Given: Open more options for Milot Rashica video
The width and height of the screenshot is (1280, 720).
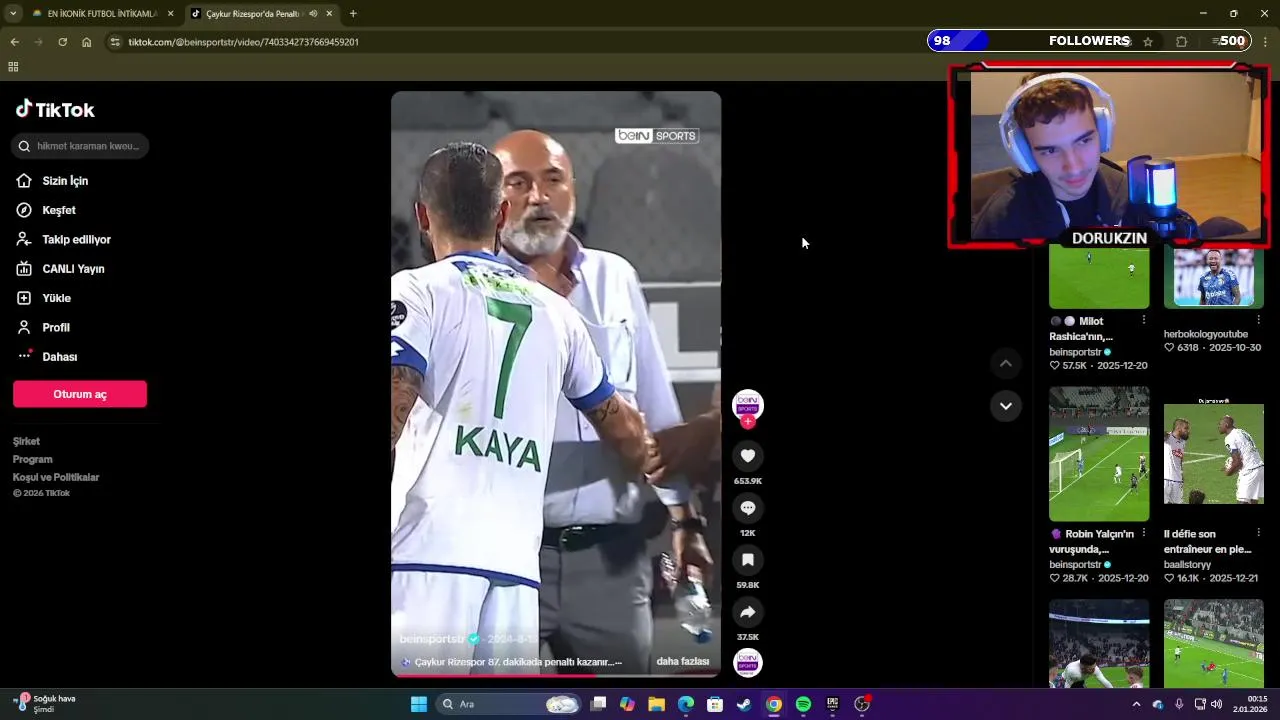Looking at the screenshot, I should coord(1144,320).
